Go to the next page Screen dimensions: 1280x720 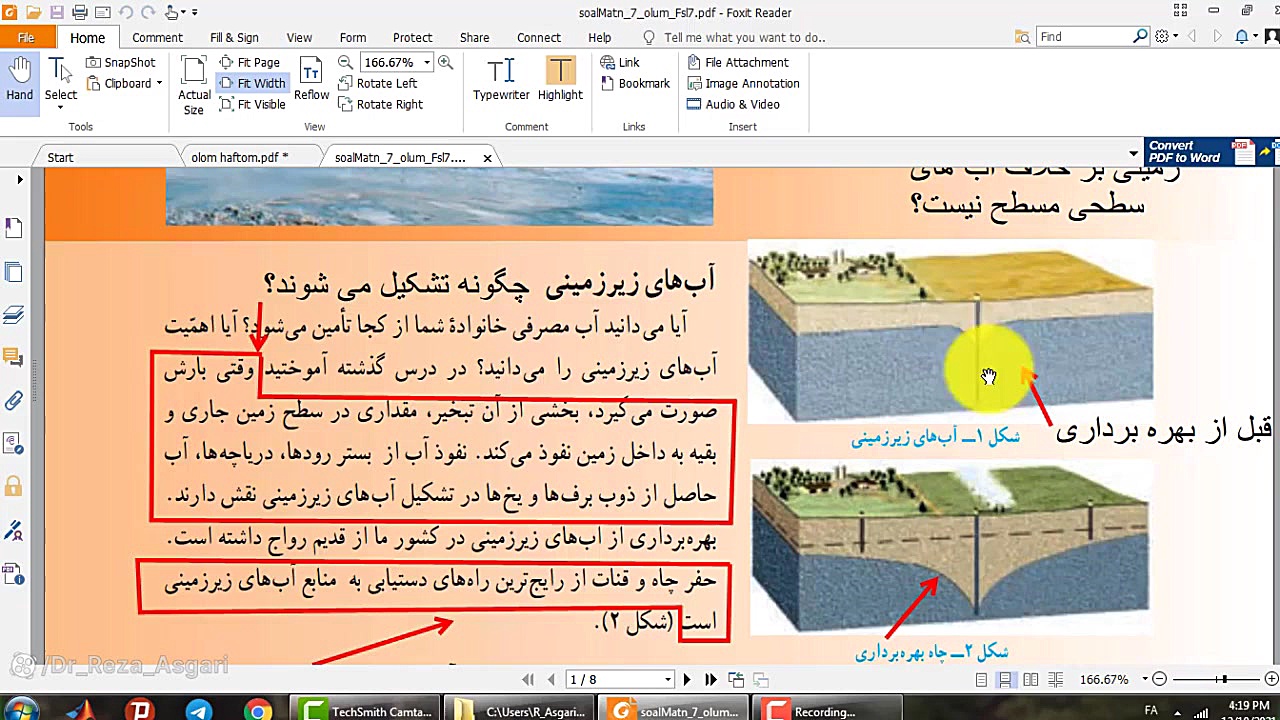(687, 679)
